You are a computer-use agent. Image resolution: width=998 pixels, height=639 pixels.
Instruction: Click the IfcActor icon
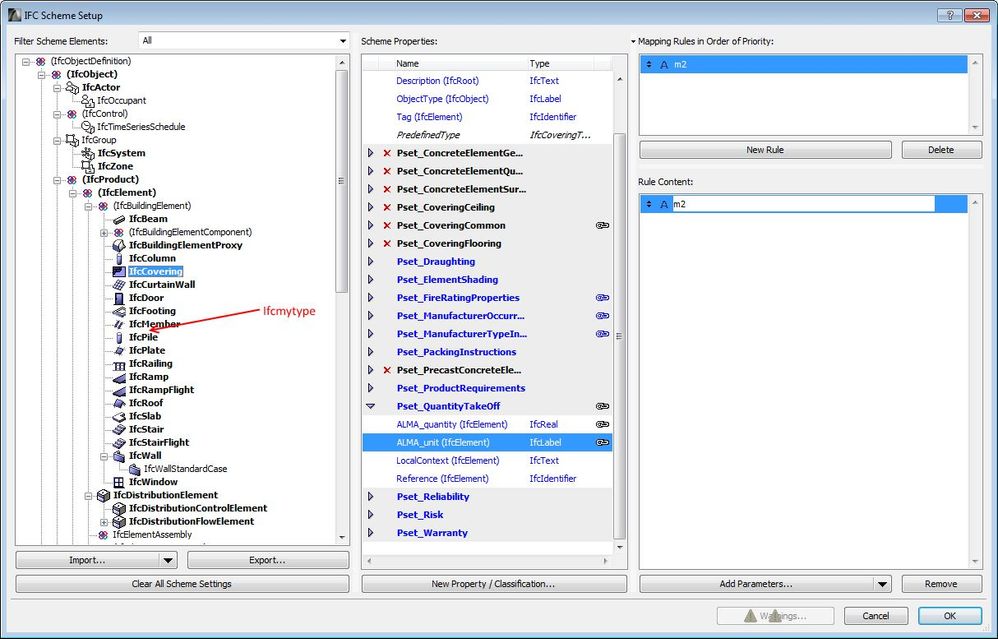(72, 87)
